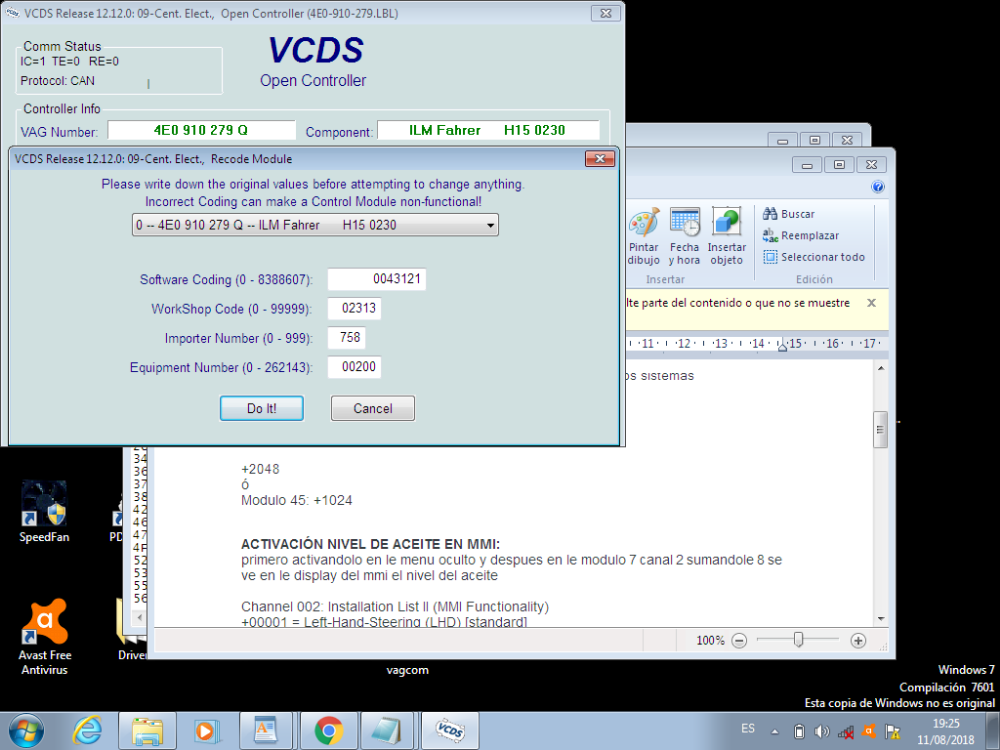Screen dimensions: 1000x750
Task: Open Reemplazar (replace) in WordPad ribbon
Action: [801, 235]
